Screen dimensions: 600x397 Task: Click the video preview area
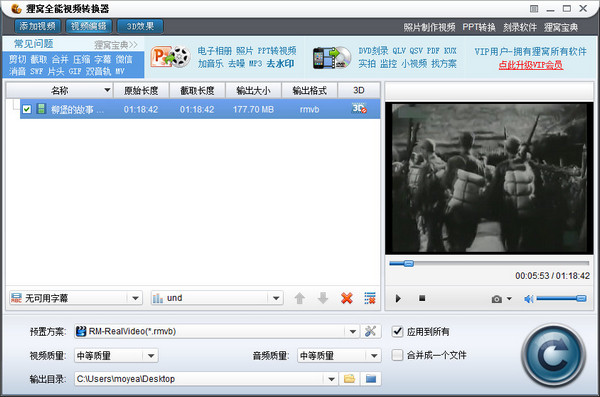coord(489,178)
